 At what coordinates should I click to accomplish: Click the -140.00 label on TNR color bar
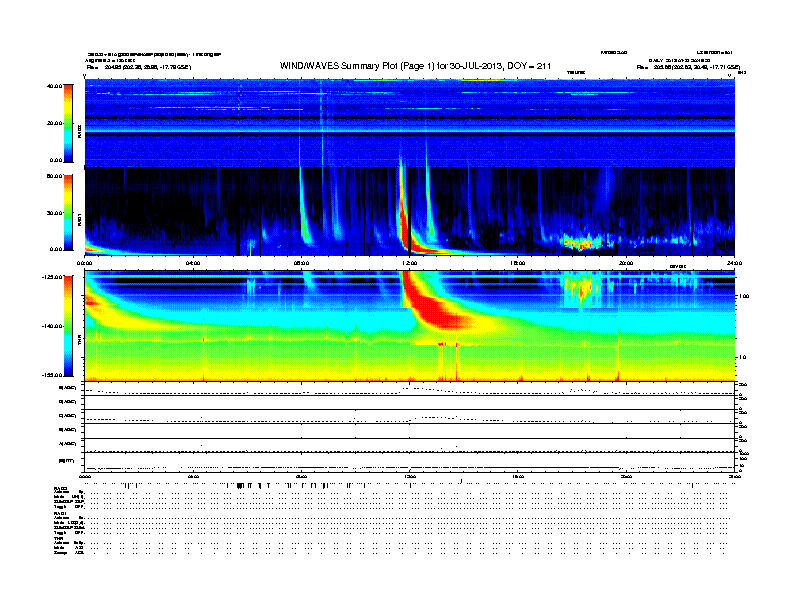click(52, 326)
